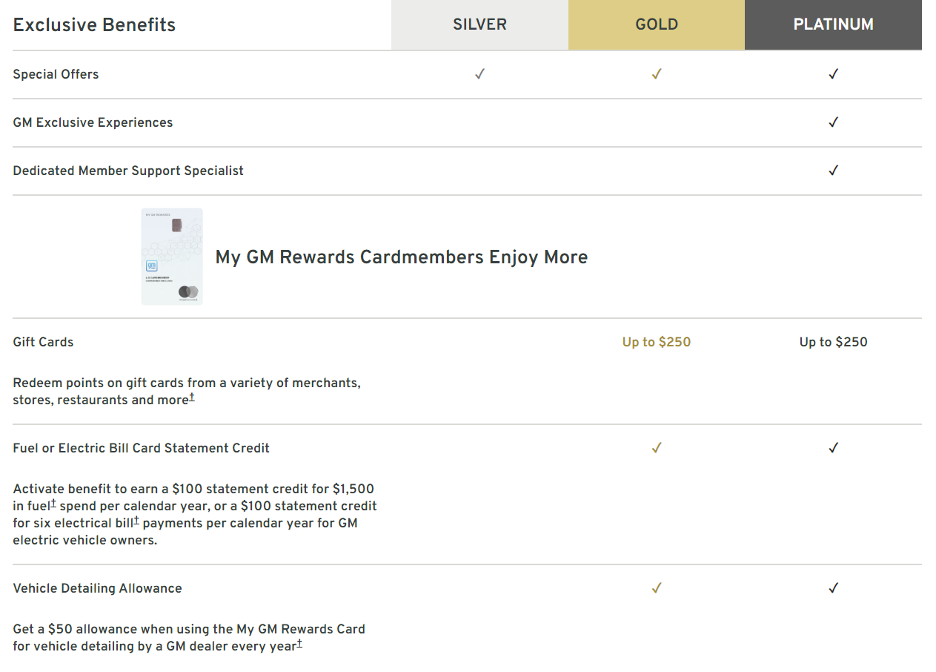Click Gold checkmark for Fuel or Electric Bill Credit
This screenshot has height=672, width=936.
click(x=656, y=448)
